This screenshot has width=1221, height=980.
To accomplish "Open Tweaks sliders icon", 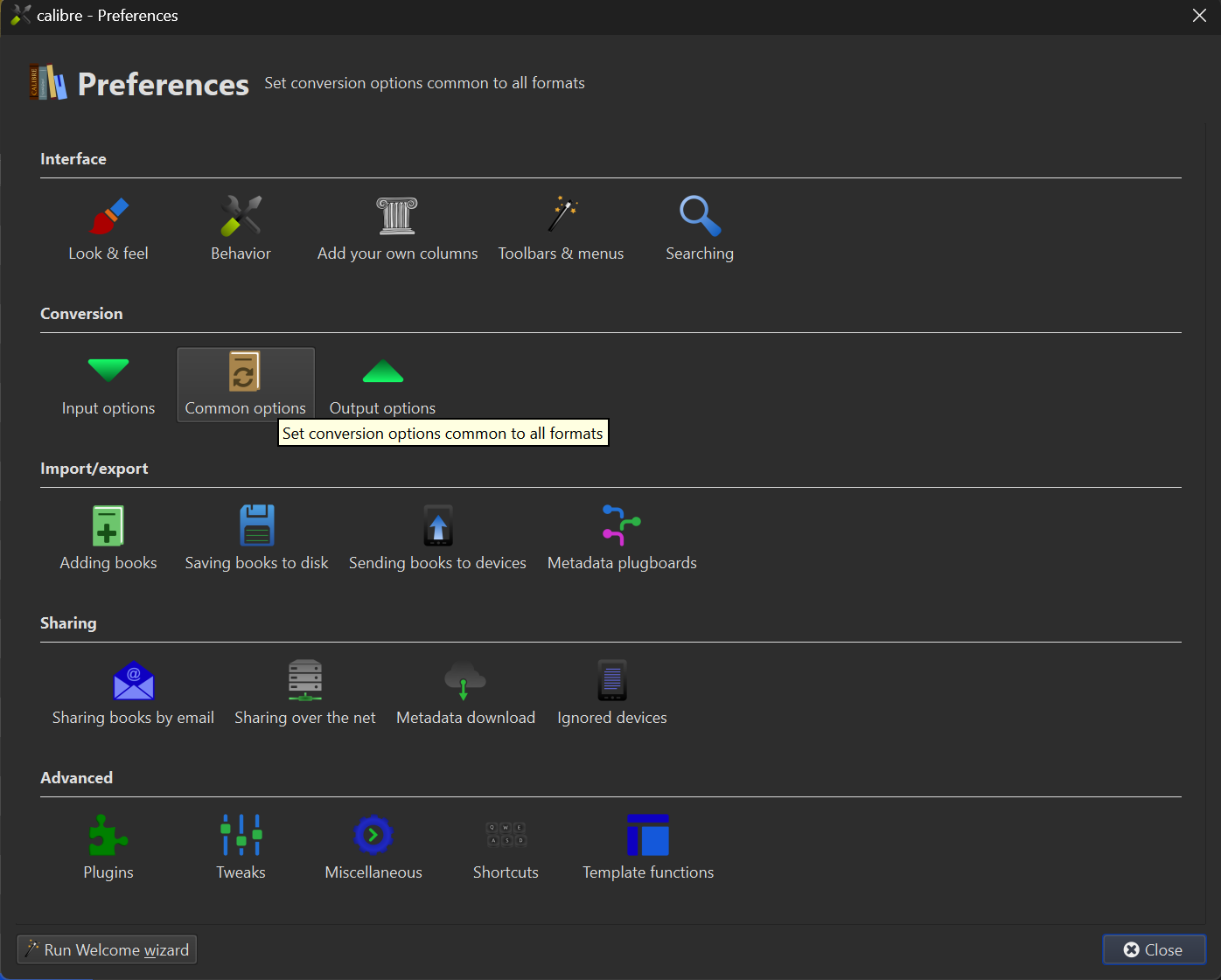I will tap(241, 835).
